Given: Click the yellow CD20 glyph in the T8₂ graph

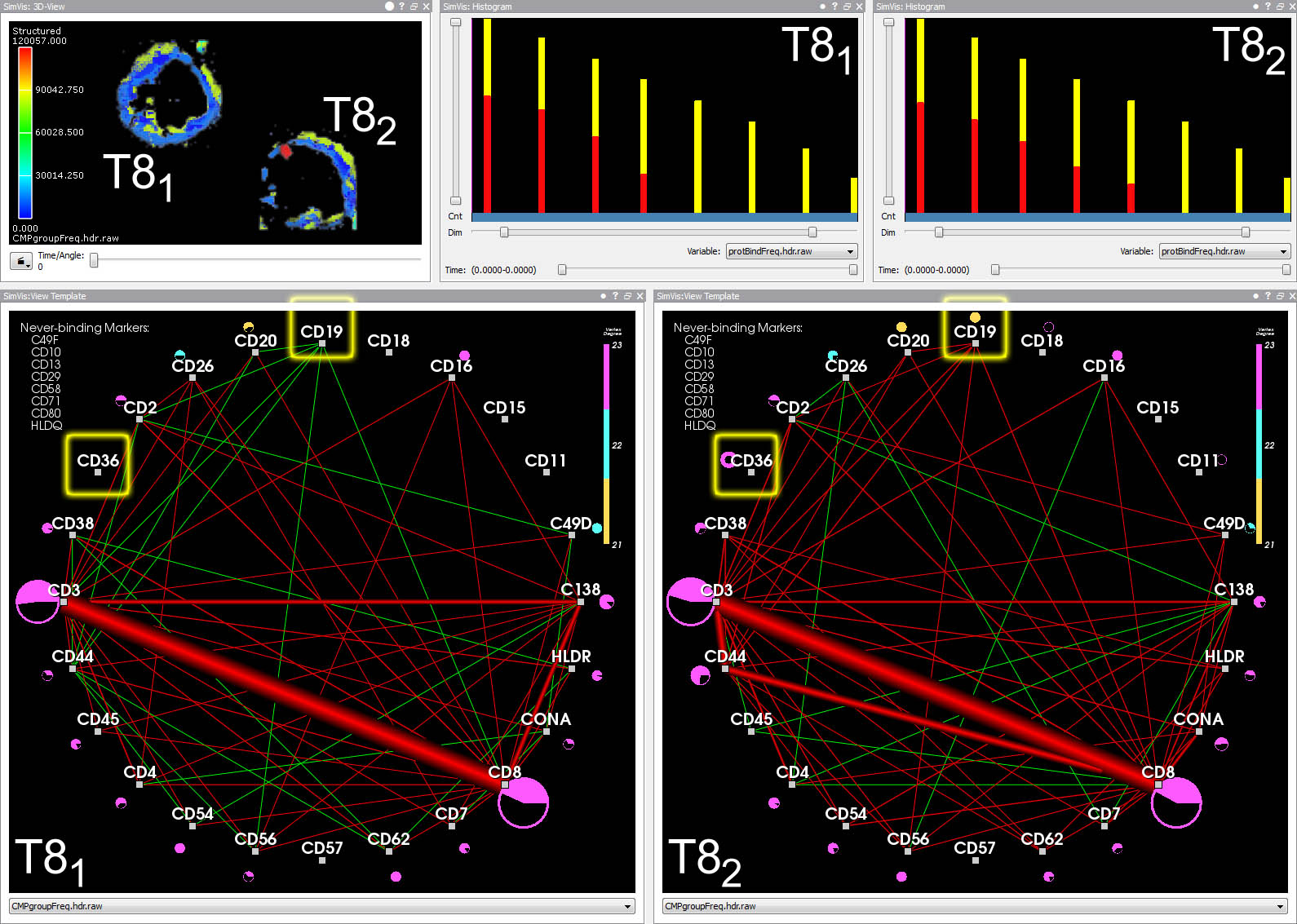Looking at the screenshot, I should (x=901, y=327).
